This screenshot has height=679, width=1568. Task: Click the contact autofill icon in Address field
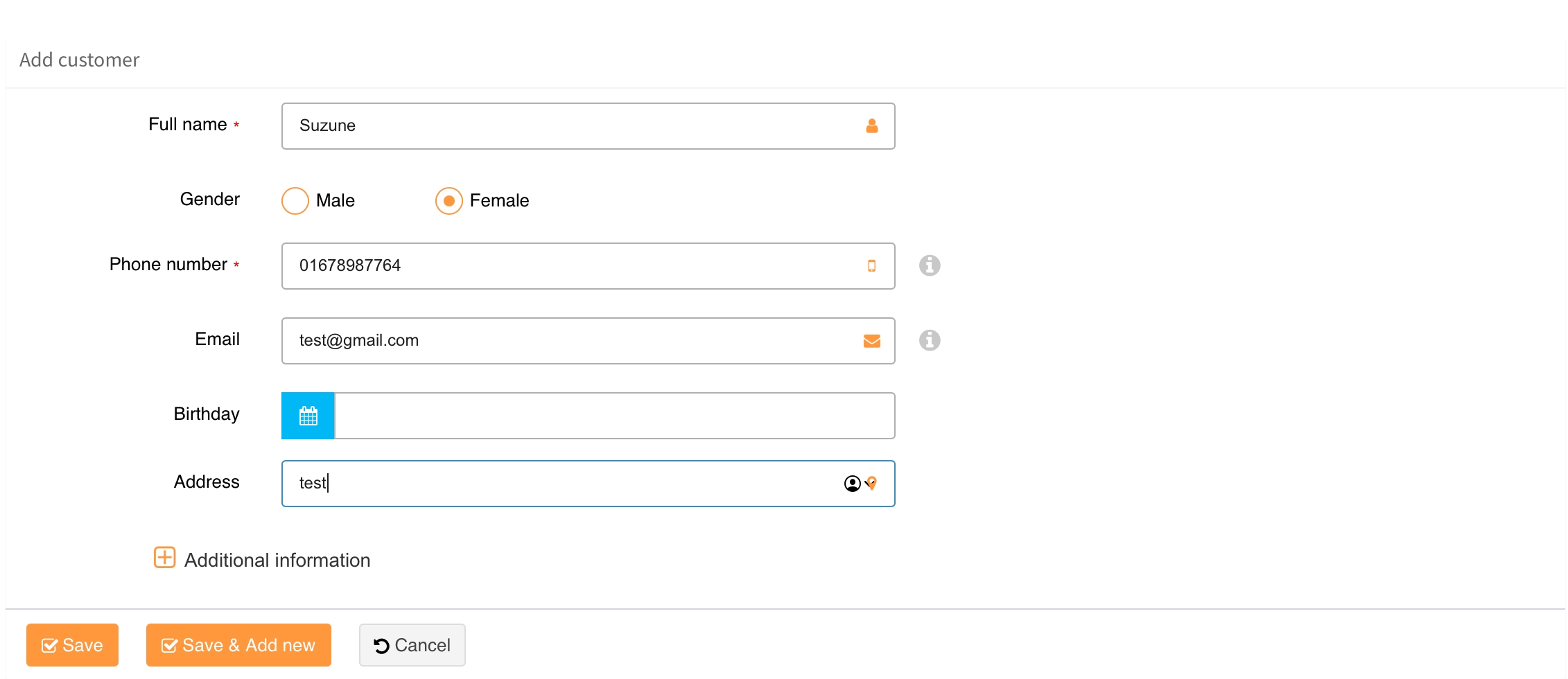853,484
